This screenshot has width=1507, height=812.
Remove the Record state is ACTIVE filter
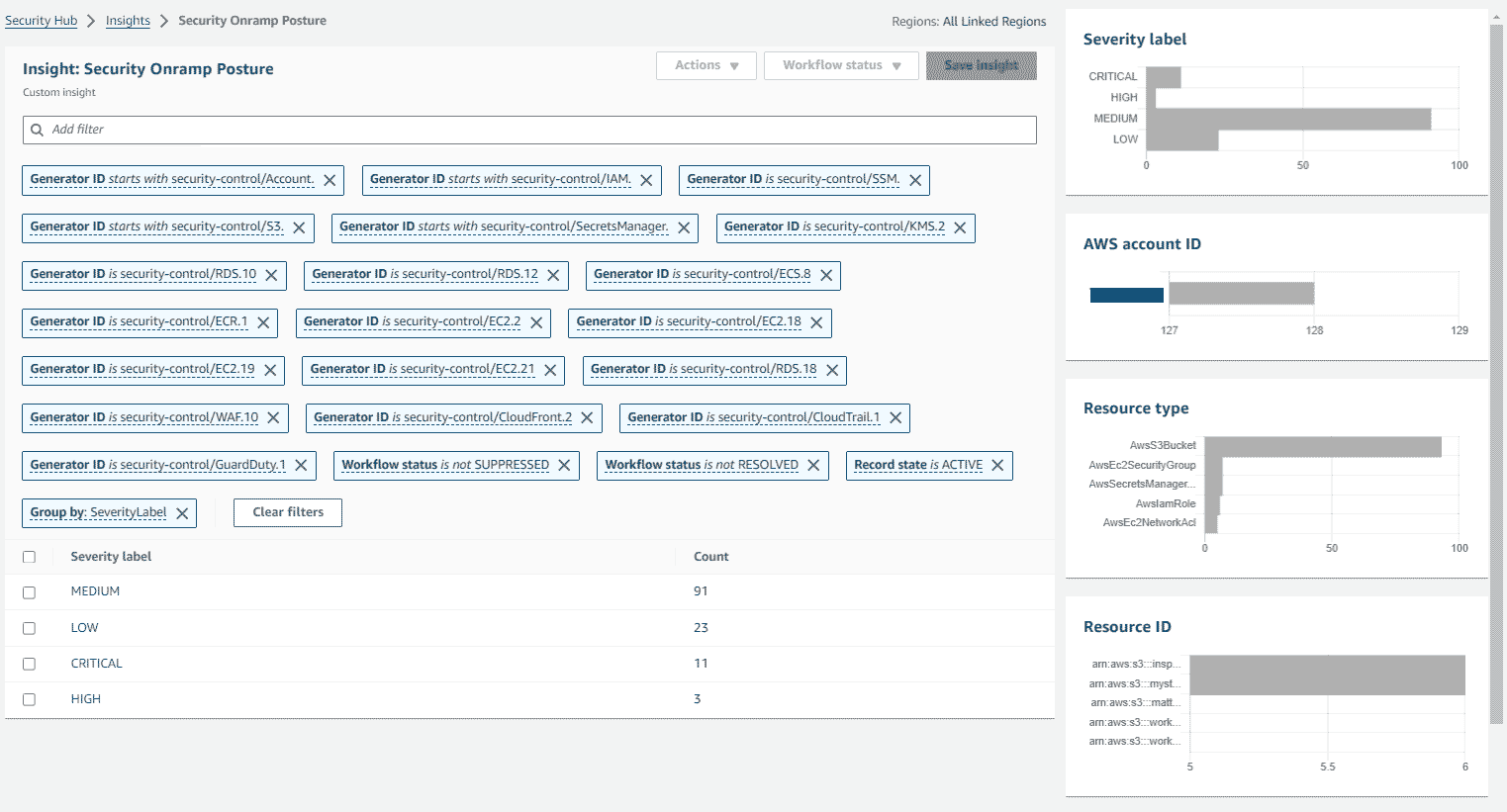tap(997, 466)
